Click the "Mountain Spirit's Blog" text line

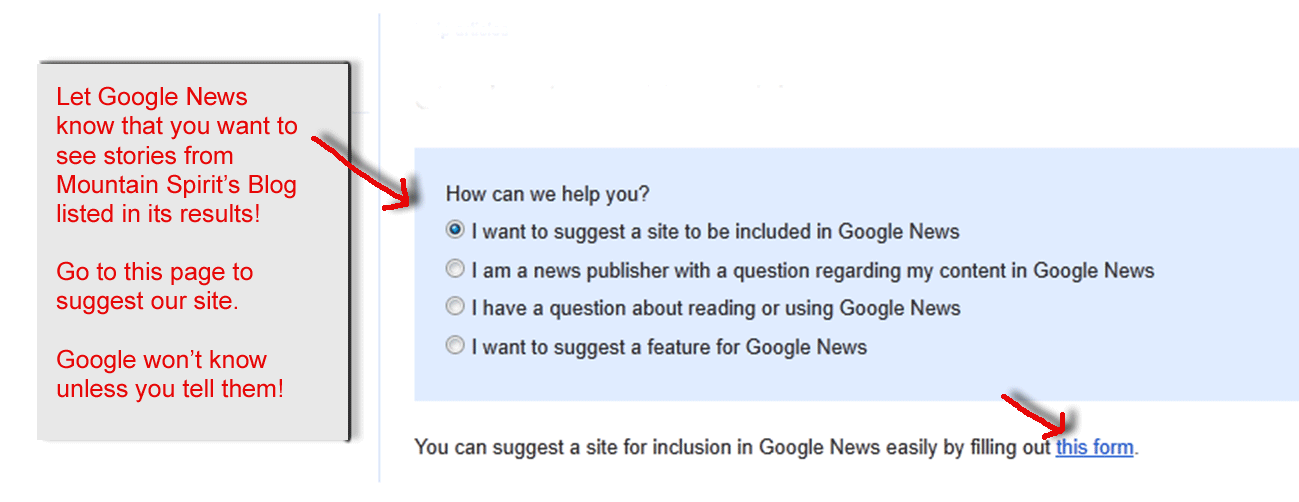(176, 185)
